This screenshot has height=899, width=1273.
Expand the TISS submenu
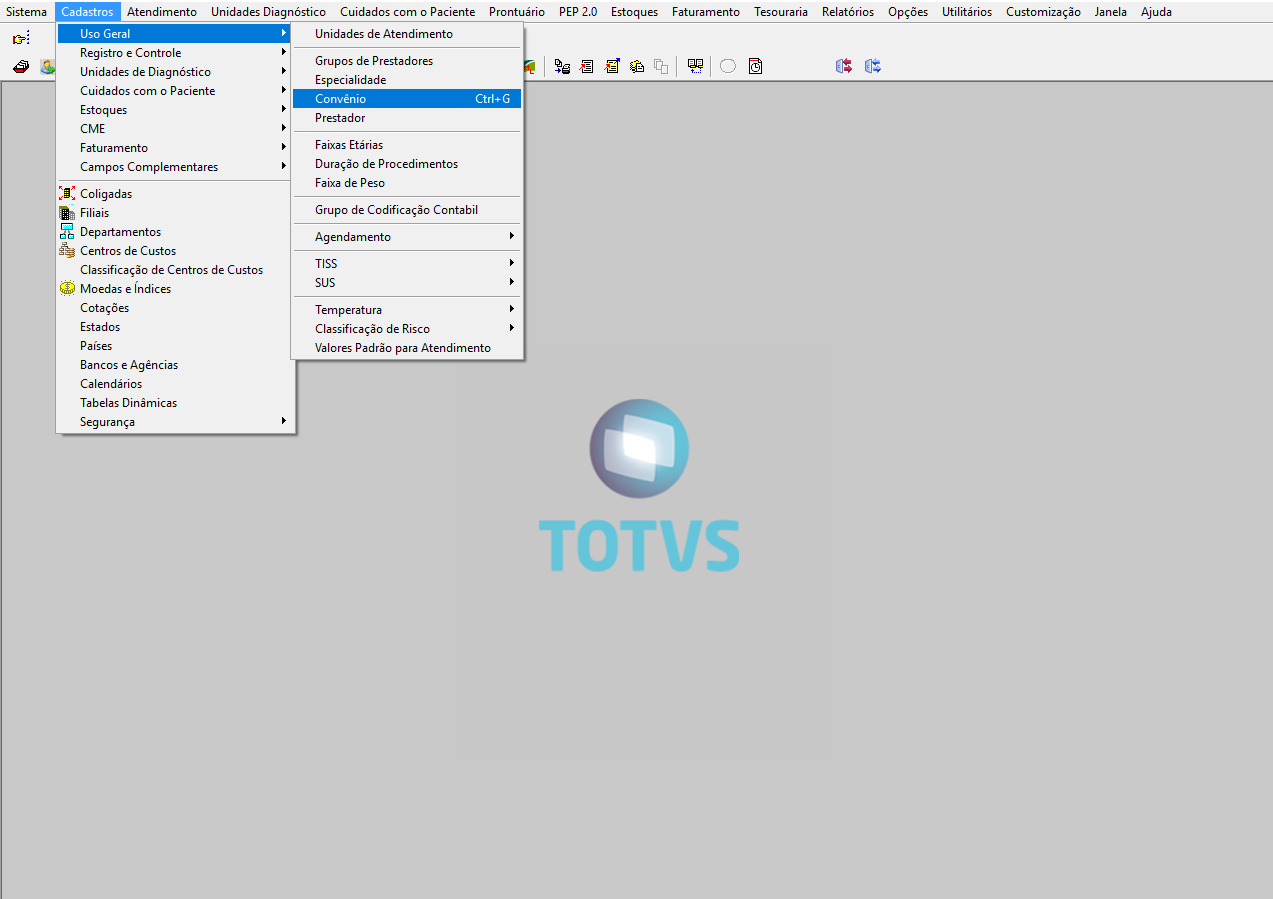[x=407, y=264]
